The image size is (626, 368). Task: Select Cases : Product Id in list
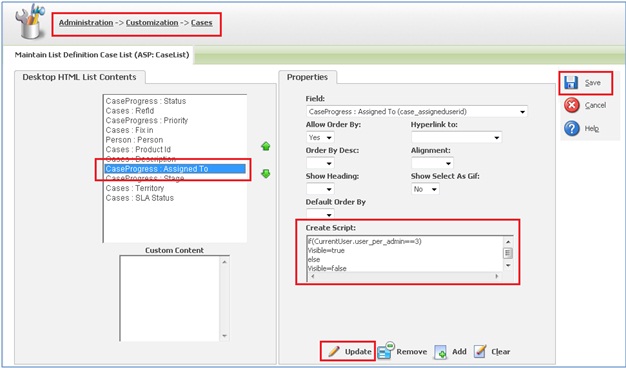pos(138,149)
